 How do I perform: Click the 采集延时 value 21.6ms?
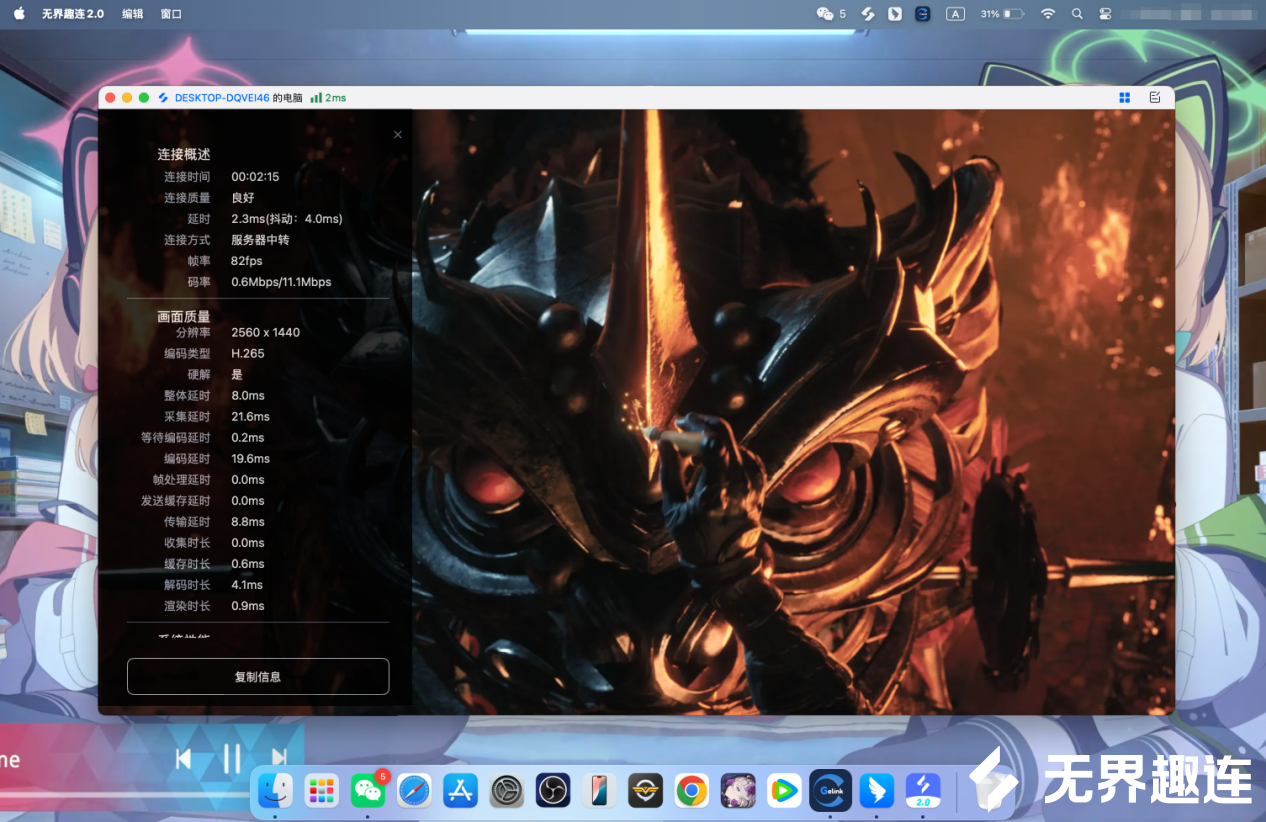click(x=251, y=417)
